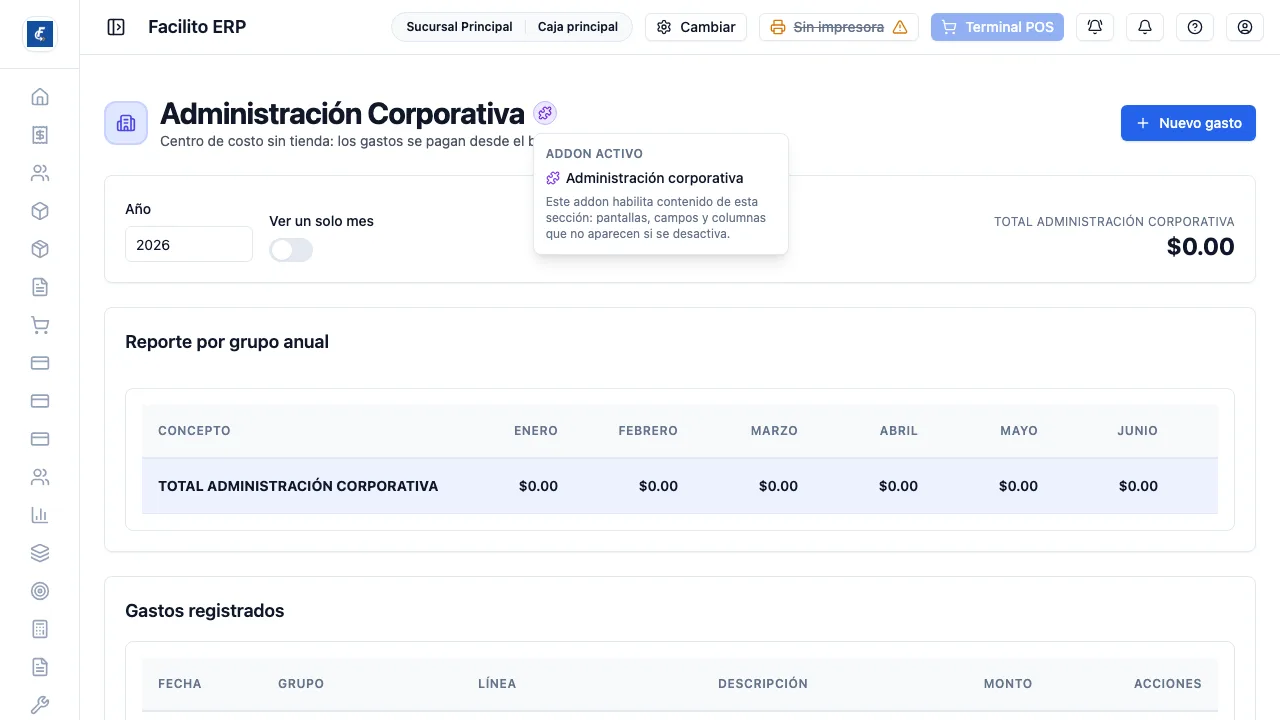Click the FEBRERO column header
The image size is (1280, 720).
click(648, 431)
